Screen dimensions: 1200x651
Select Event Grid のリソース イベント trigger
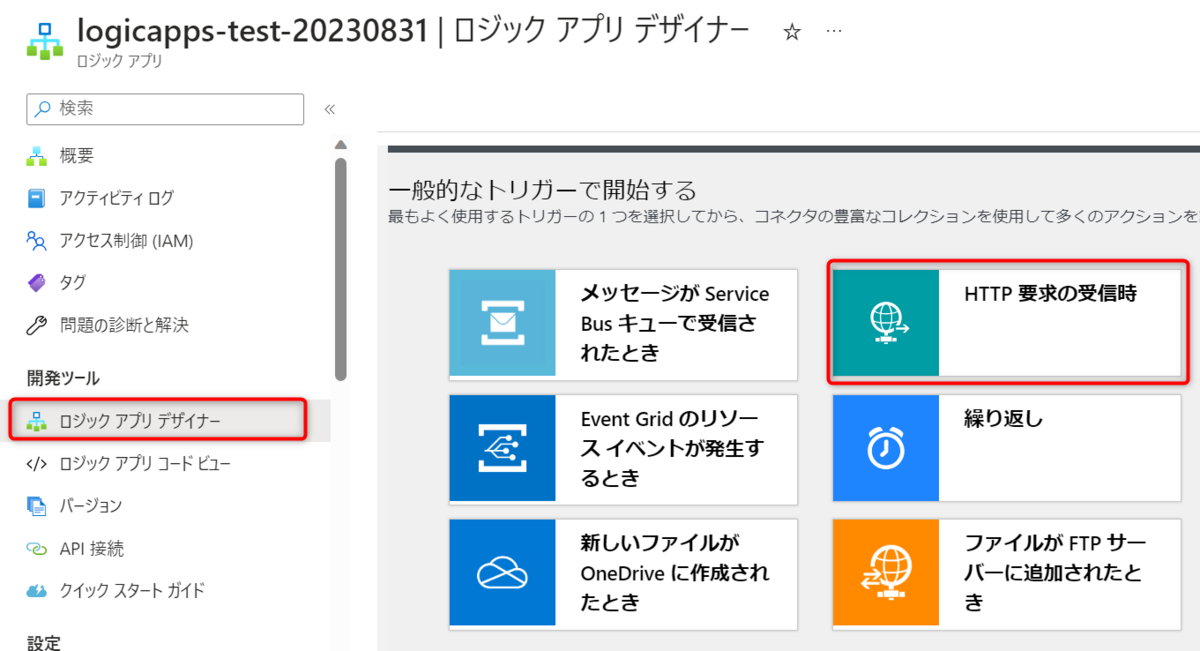coord(623,449)
